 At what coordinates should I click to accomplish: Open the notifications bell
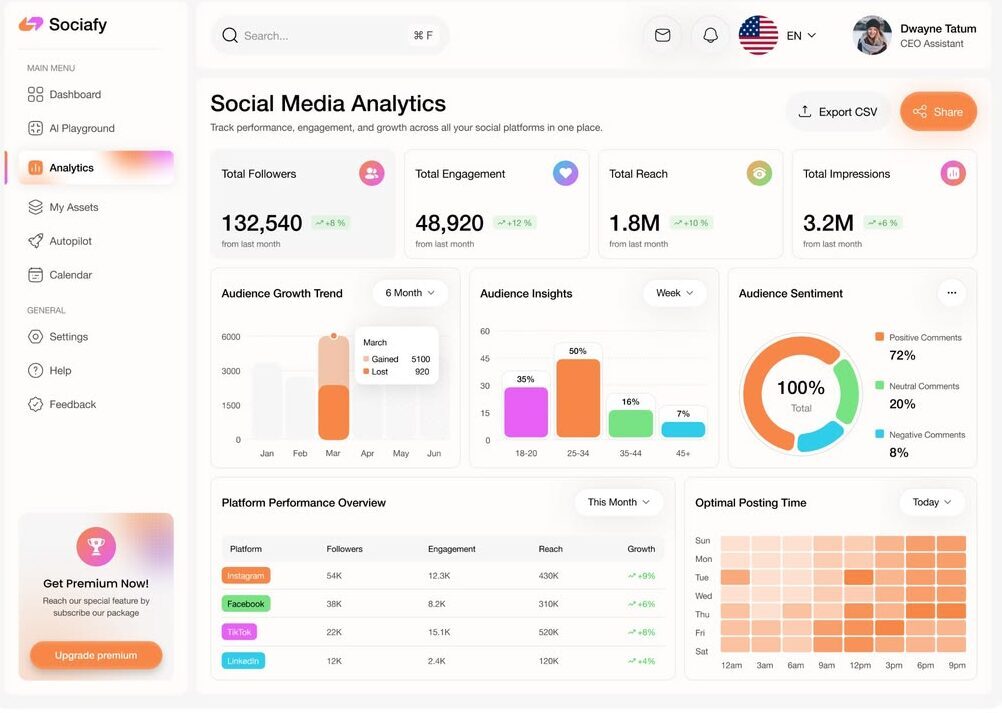(710, 36)
